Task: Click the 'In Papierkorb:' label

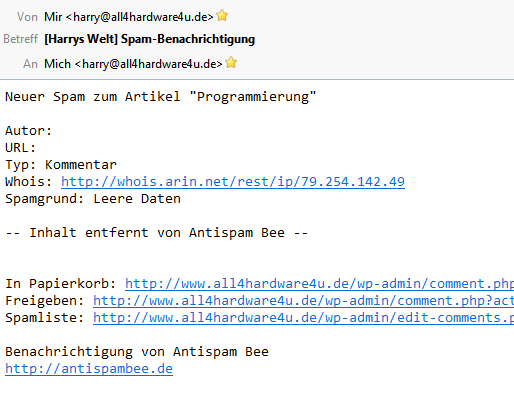Action: (61, 284)
